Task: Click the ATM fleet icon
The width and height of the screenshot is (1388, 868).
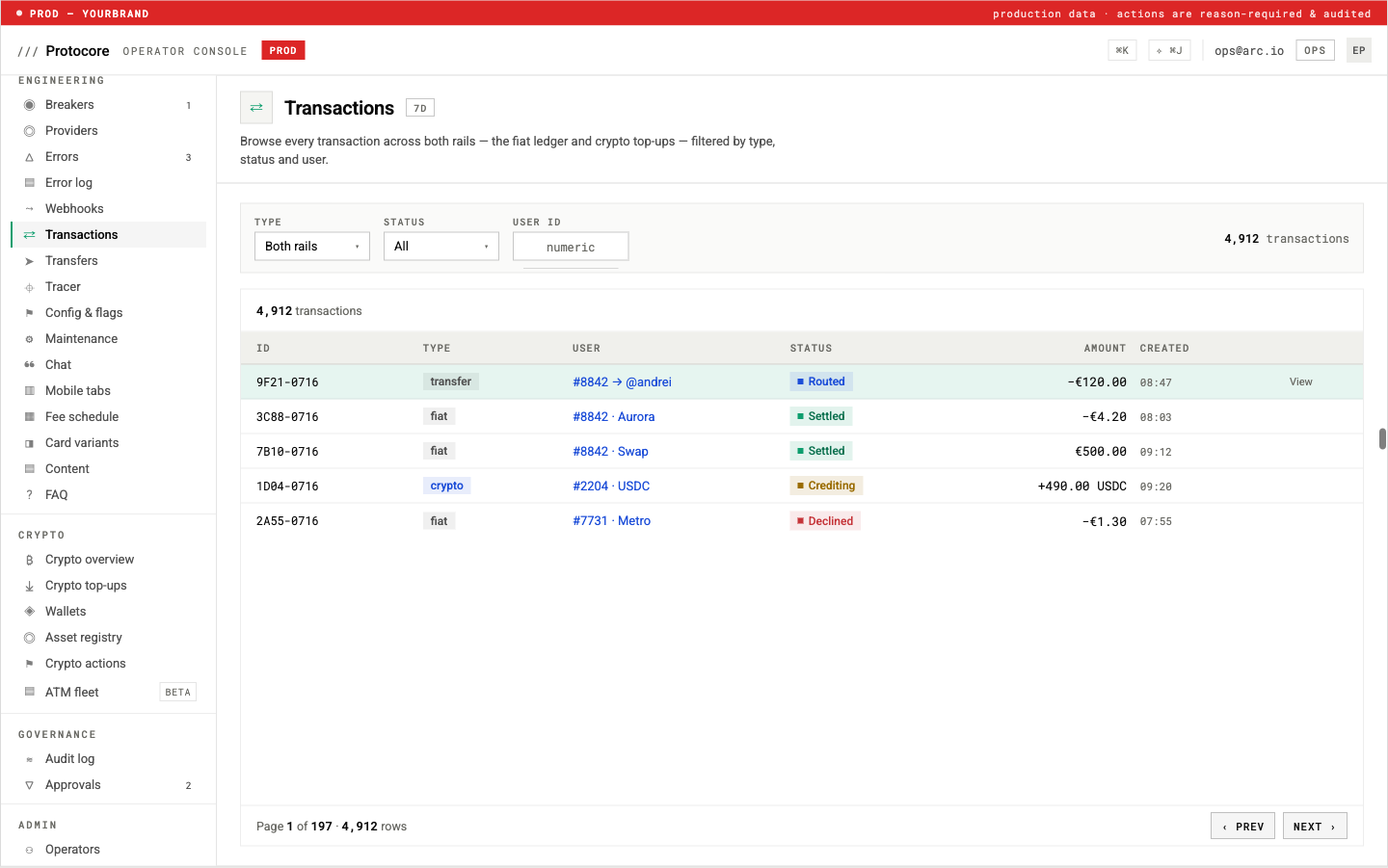Action: 29,692
